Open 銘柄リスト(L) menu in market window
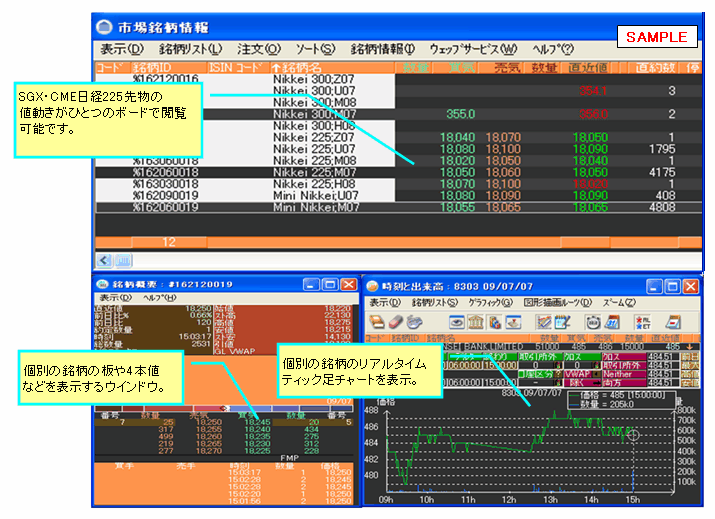The width and height of the screenshot is (715, 519). click(190, 49)
